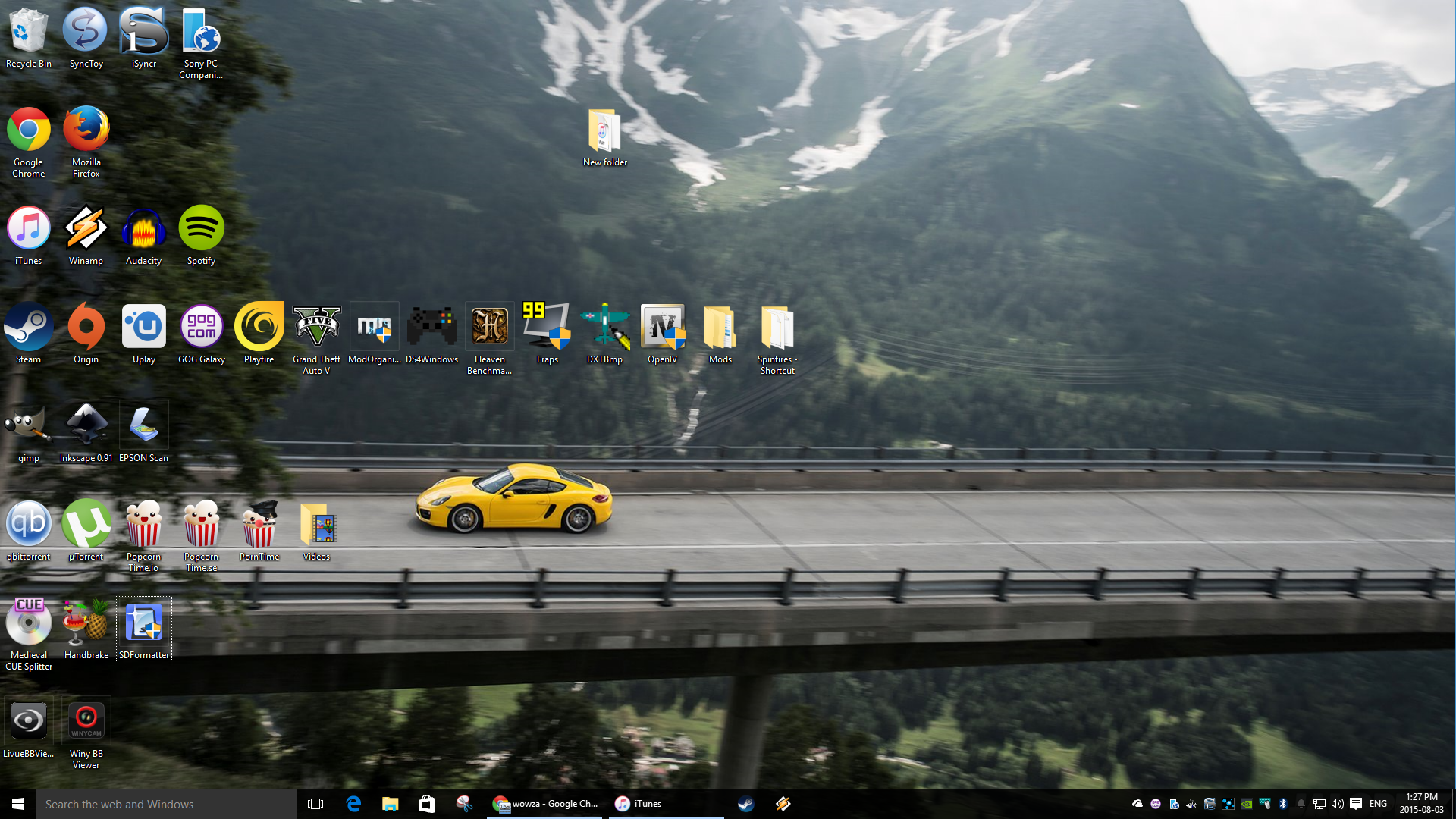Select the New folder on desktop
The height and width of the screenshot is (819, 1456).
[x=604, y=136]
